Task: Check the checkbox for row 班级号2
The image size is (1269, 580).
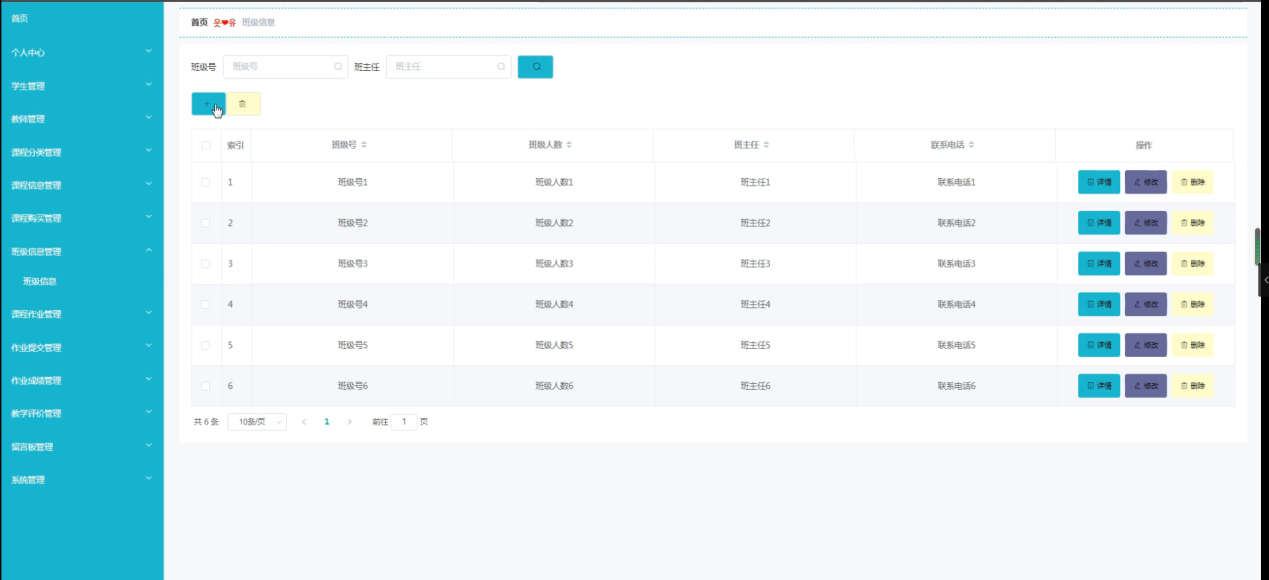Action: [206, 223]
